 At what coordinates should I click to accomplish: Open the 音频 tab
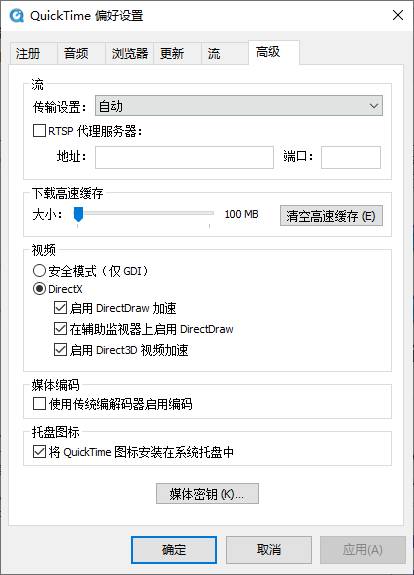[x=81, y=54]
